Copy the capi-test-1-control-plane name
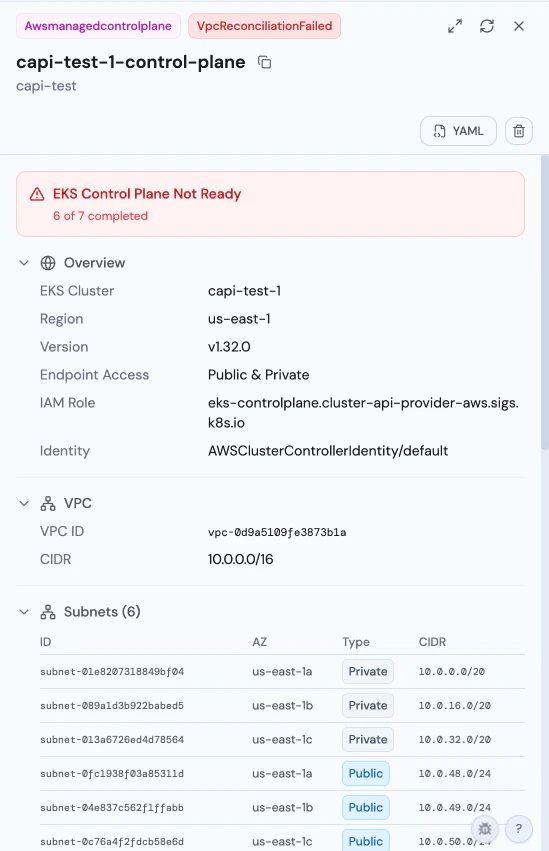The image size is (549, 851). tap(264, 62)
